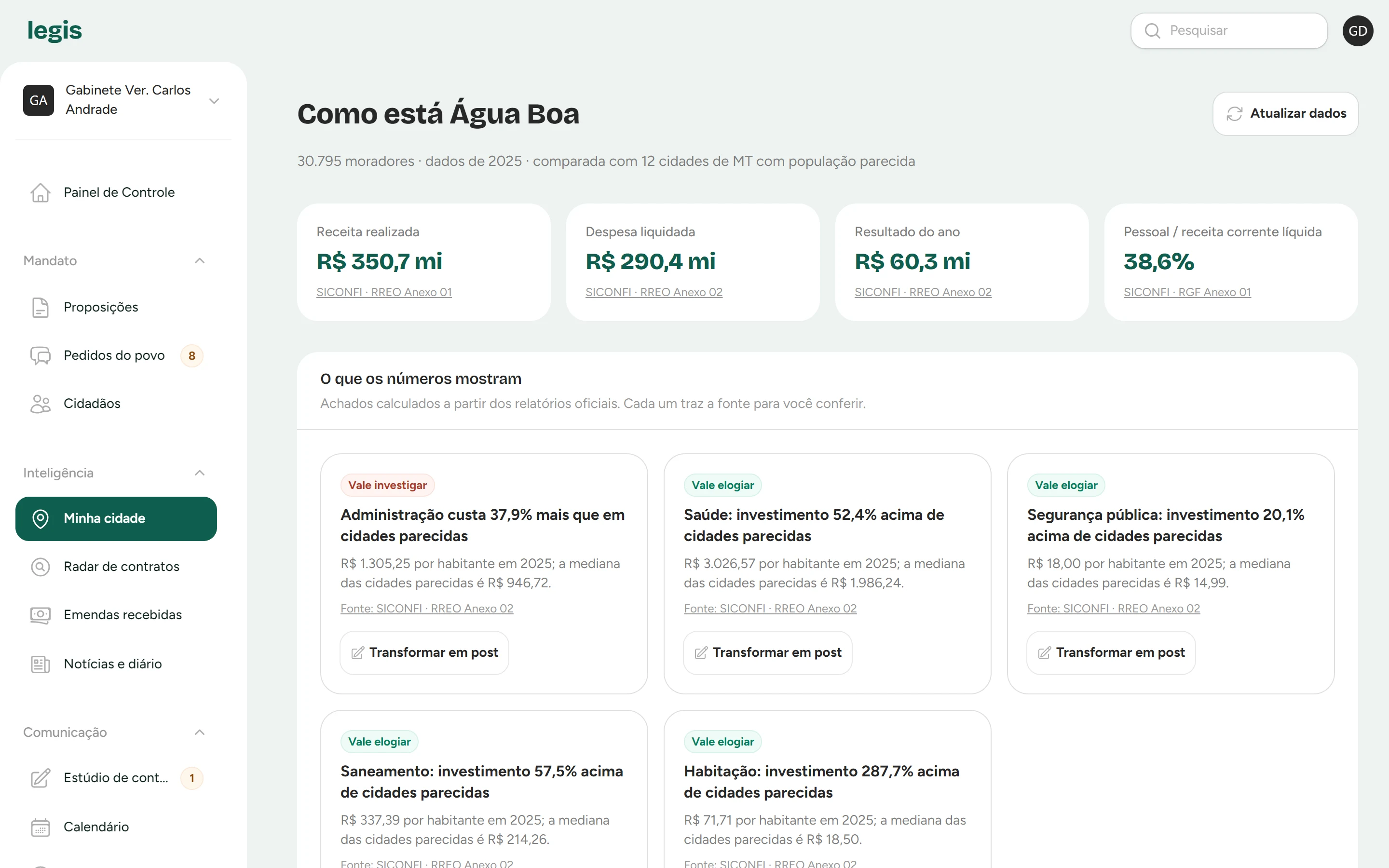The width and height of the screenshot is (1389, 868).
Task: Open Estúdio de conteúdo
Action: 116,778
